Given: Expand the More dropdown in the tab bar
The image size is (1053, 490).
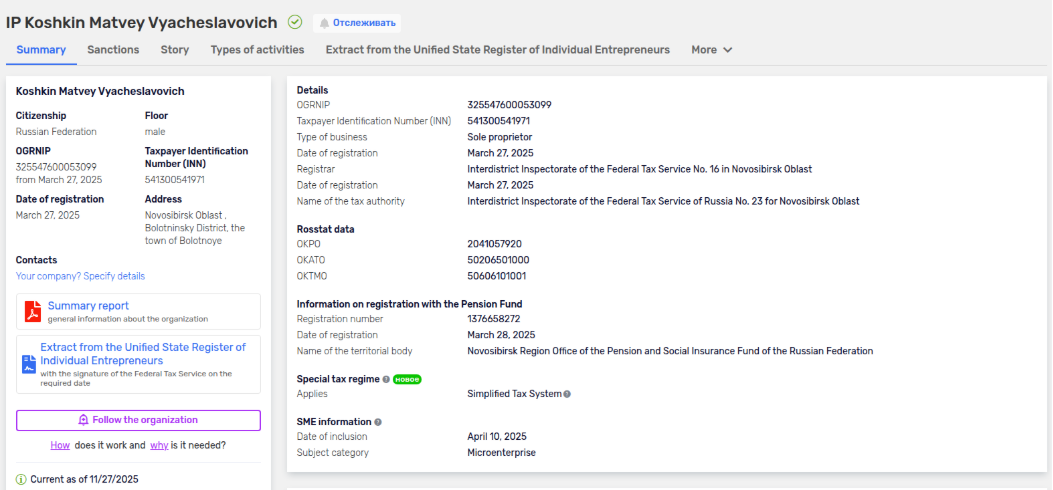Looking at the screenshot, I should tap(712, 50).
